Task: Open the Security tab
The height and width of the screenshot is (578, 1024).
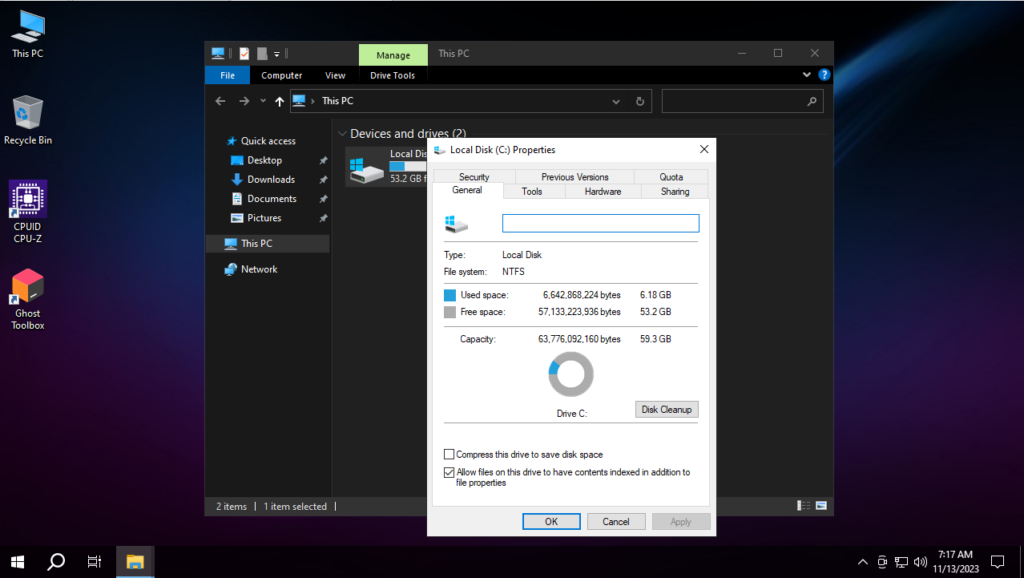Action: (x=474, y=177)
